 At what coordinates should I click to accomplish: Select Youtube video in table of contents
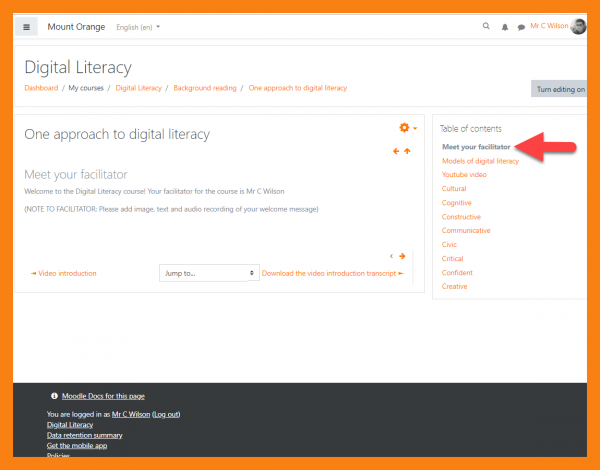click(x=464, y=175)
